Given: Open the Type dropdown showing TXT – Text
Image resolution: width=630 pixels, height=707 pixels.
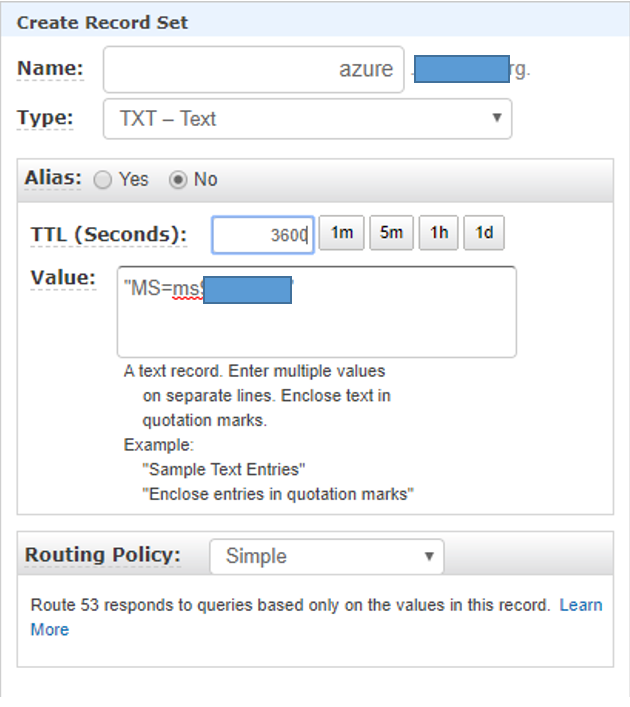Looking at the screenshot, I should [307, 118].
